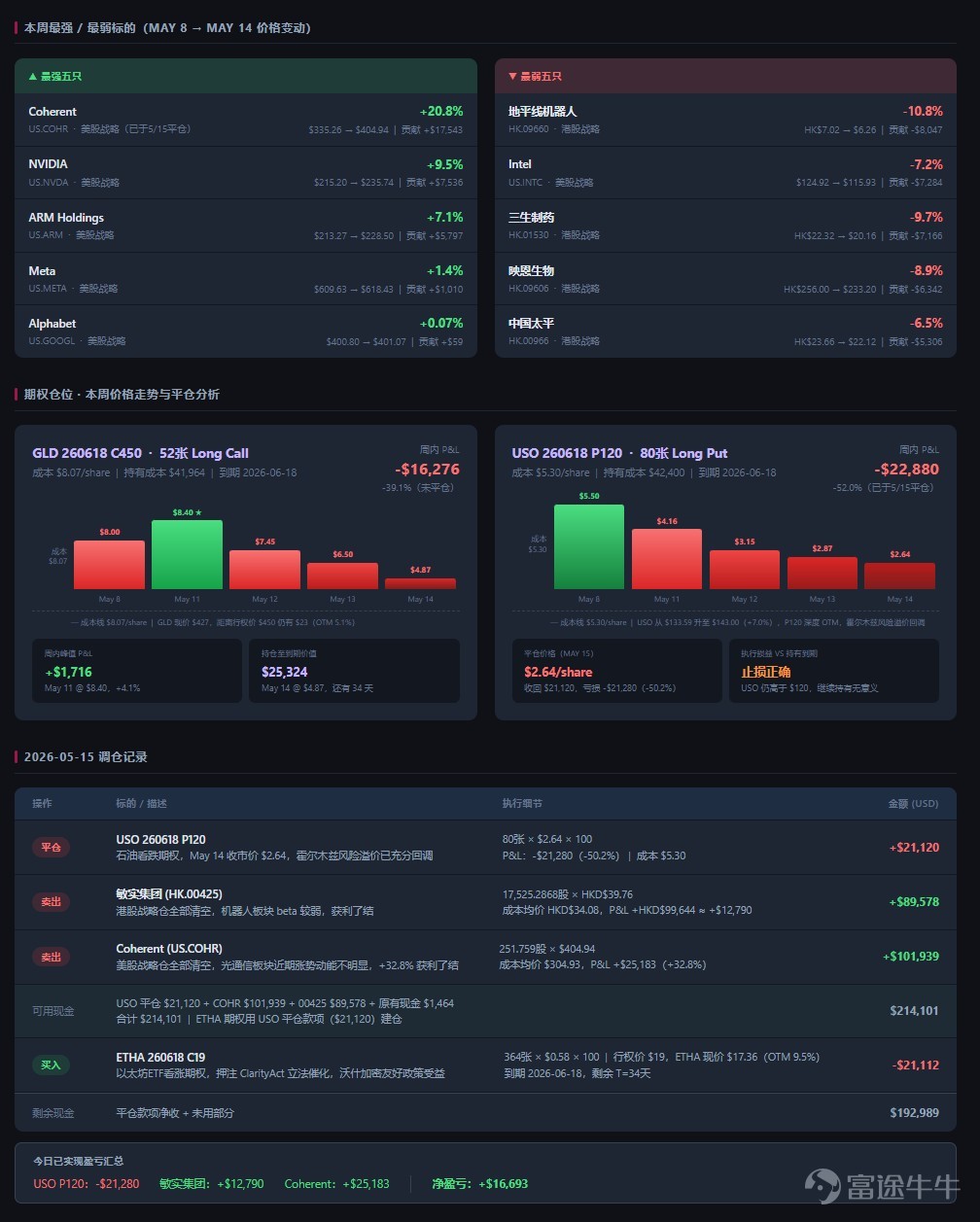Open the 中国太平 entry
The height and width of the screenshot is (1222, 980).
725,332
